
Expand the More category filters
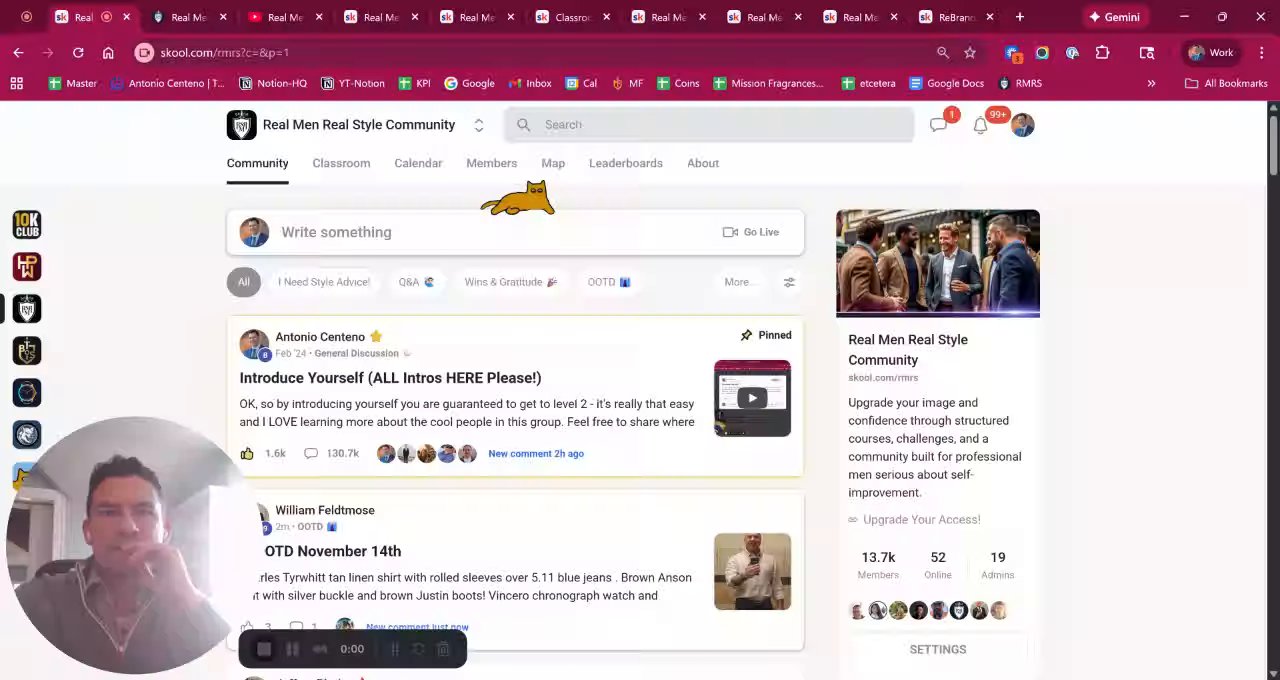click(736, 282)
